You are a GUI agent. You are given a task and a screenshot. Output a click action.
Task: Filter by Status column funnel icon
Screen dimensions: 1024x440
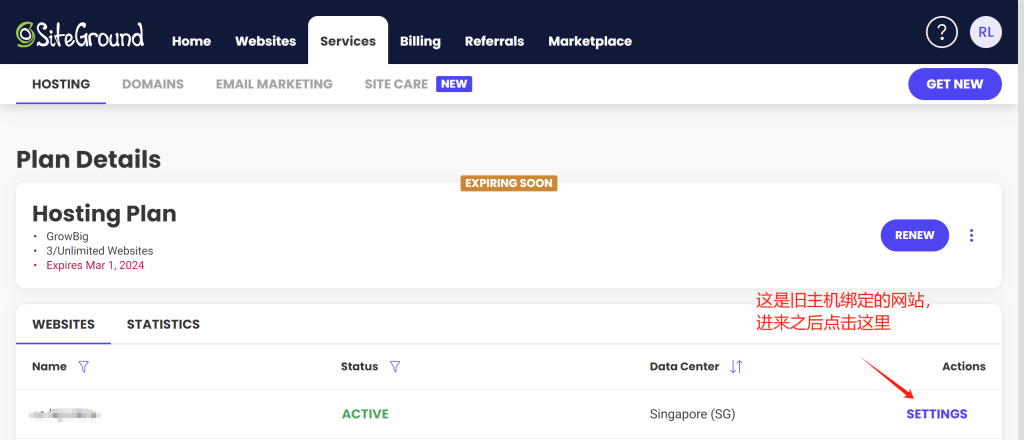point(394,367)
